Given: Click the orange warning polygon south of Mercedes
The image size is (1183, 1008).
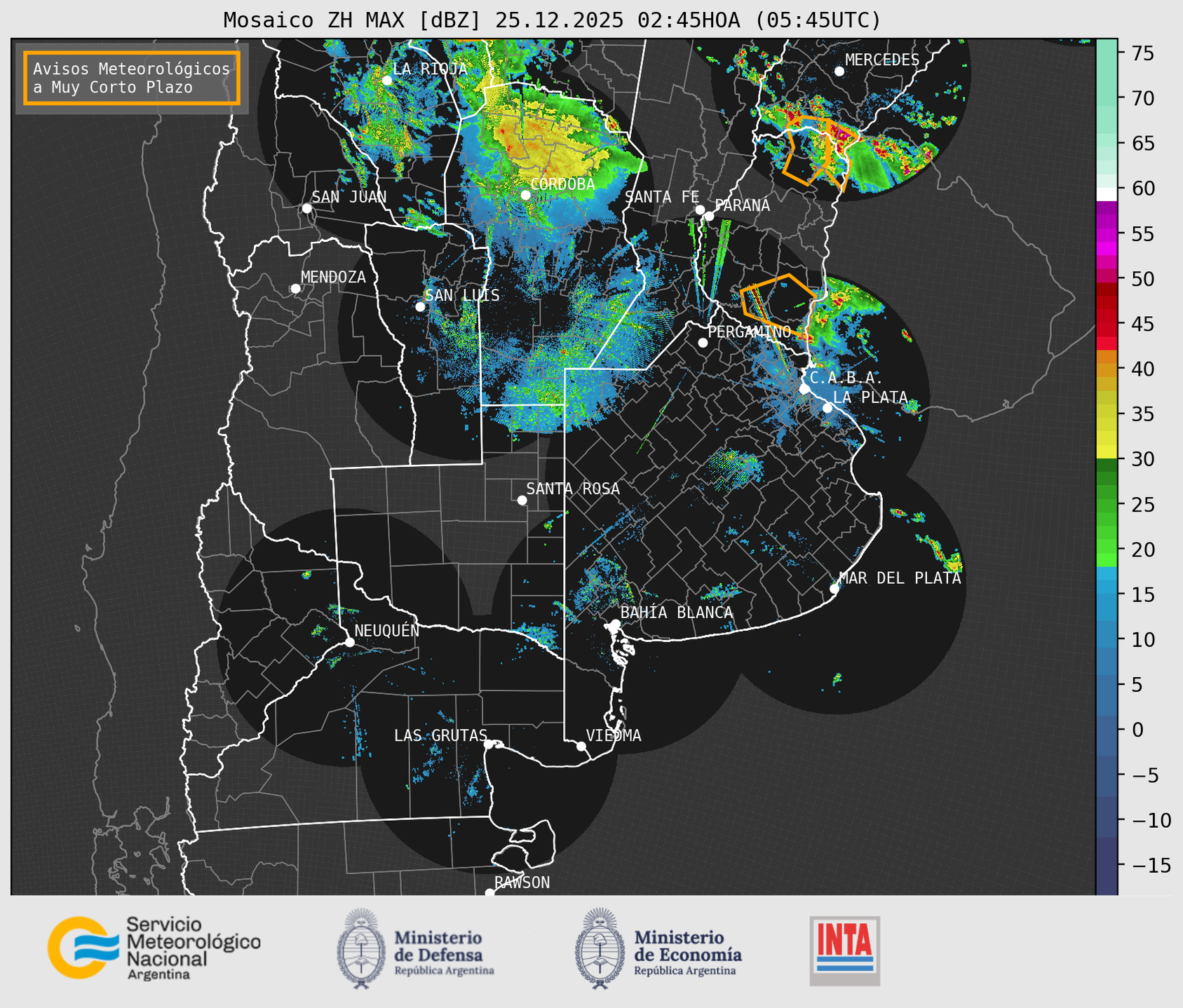Looking at the screenshot, I should [x=820, y=154].
